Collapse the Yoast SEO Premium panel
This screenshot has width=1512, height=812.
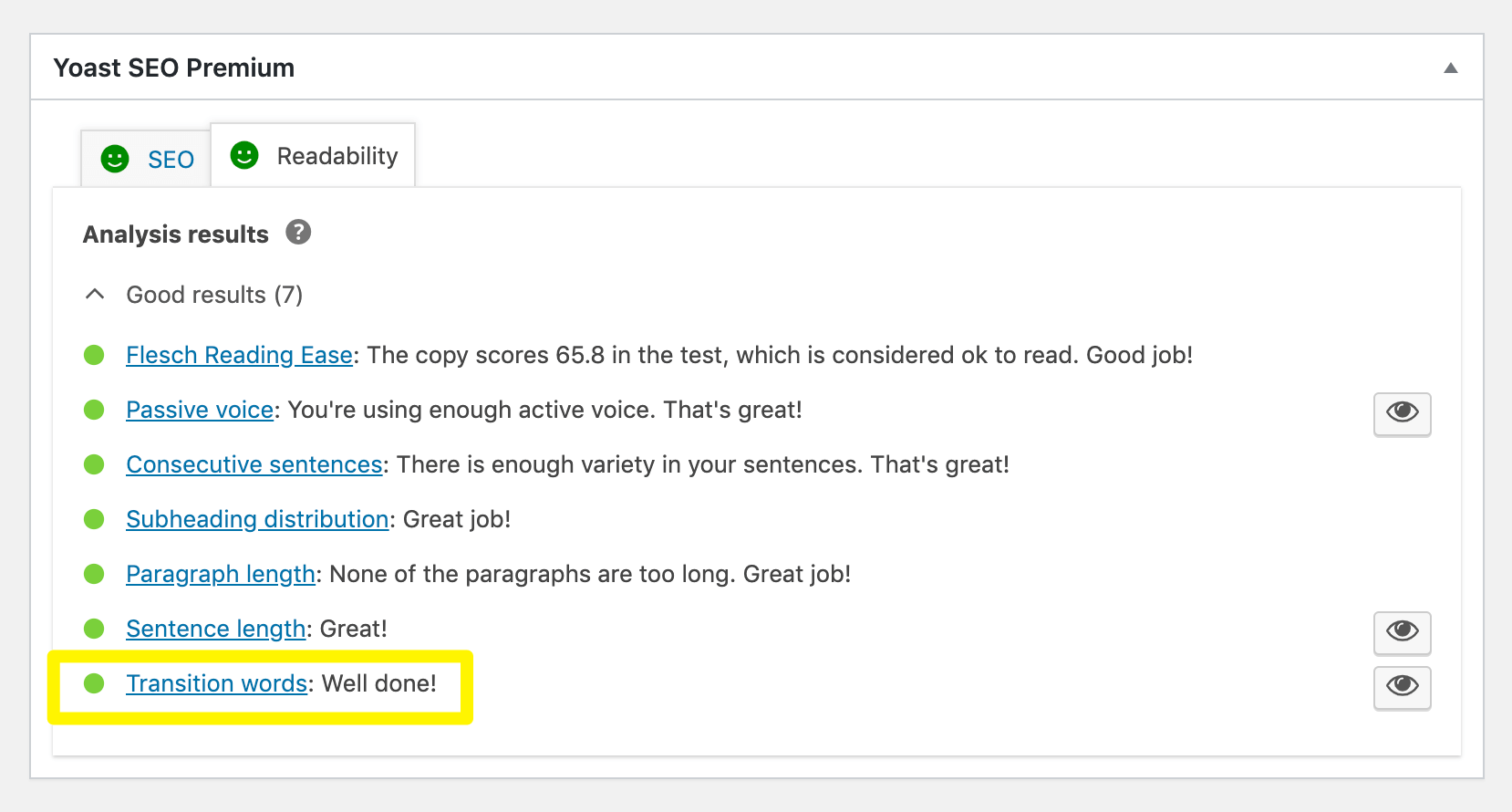[1451, 67]
